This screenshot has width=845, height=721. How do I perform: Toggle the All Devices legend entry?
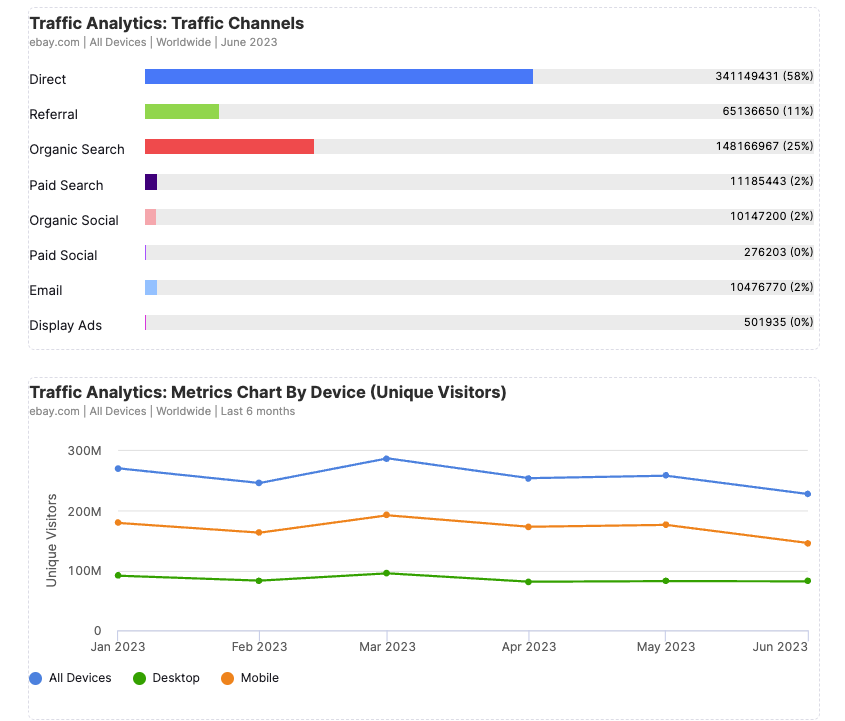click(70, 678)
